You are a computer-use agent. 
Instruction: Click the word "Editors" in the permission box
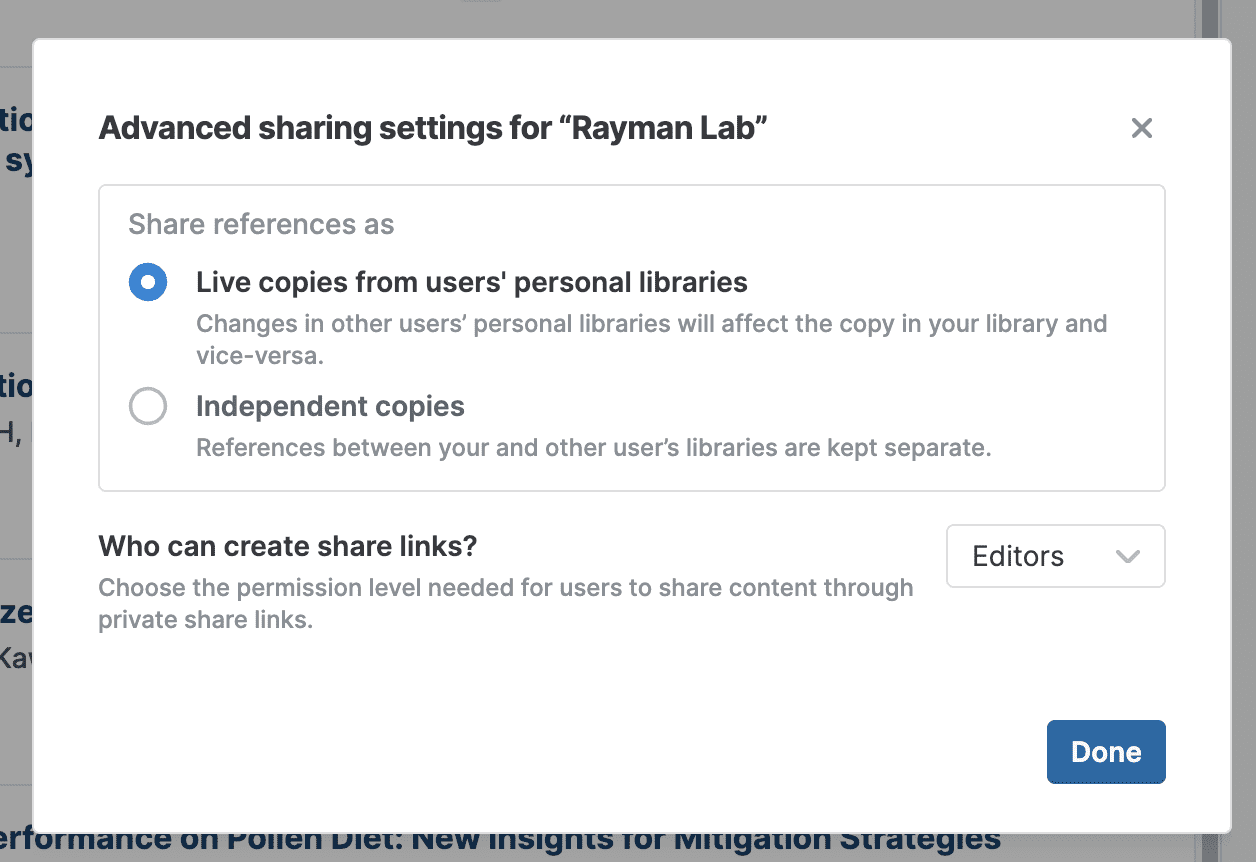1018,556
